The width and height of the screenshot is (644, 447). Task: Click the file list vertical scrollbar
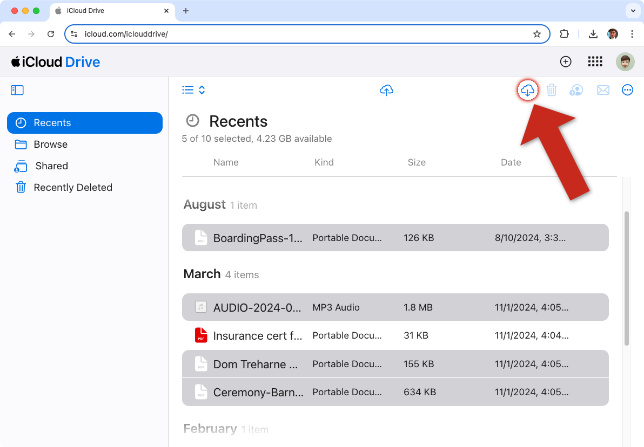coord(626,279)
